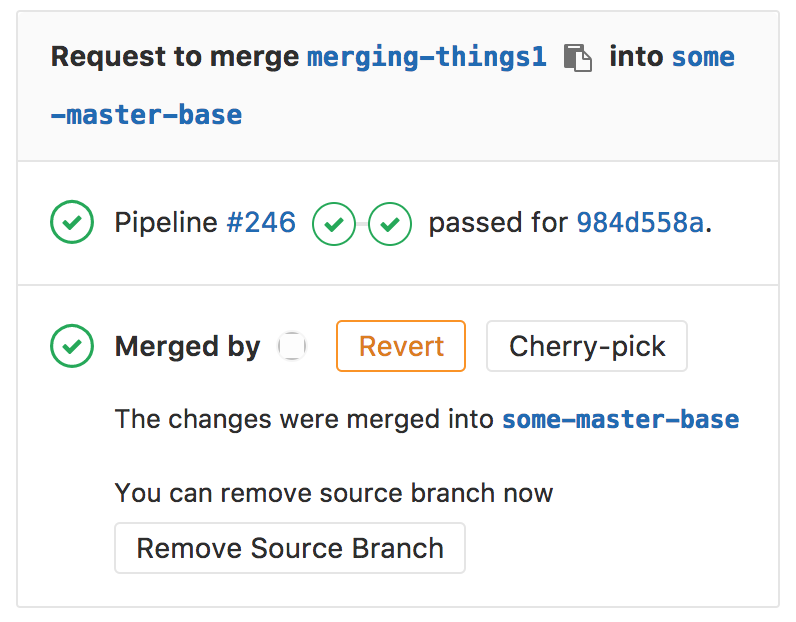
Task: Click "You can remove source branch now" text
Action: click(x=333, y=493)
